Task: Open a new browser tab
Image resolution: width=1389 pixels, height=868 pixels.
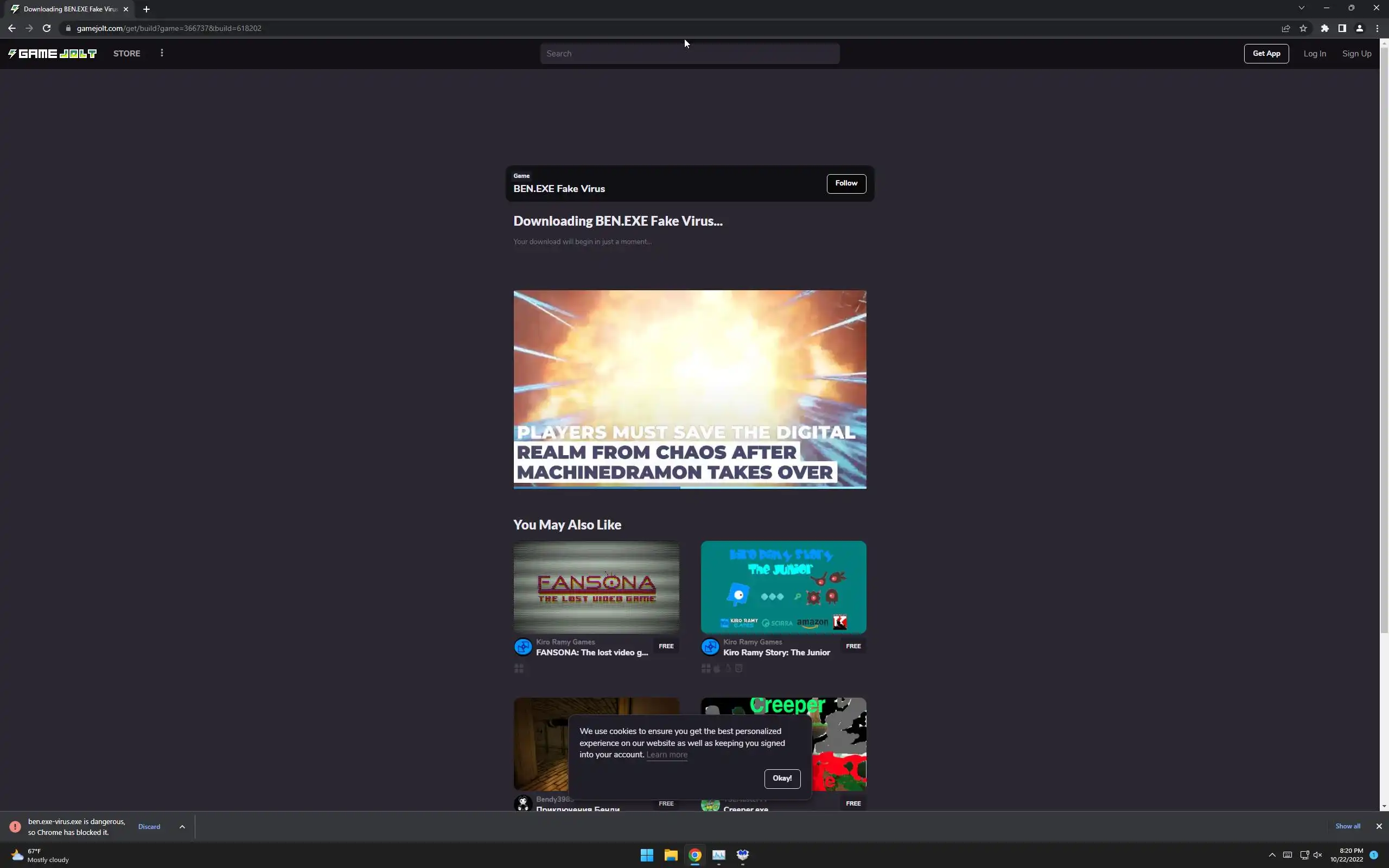Action: (146, 9)
